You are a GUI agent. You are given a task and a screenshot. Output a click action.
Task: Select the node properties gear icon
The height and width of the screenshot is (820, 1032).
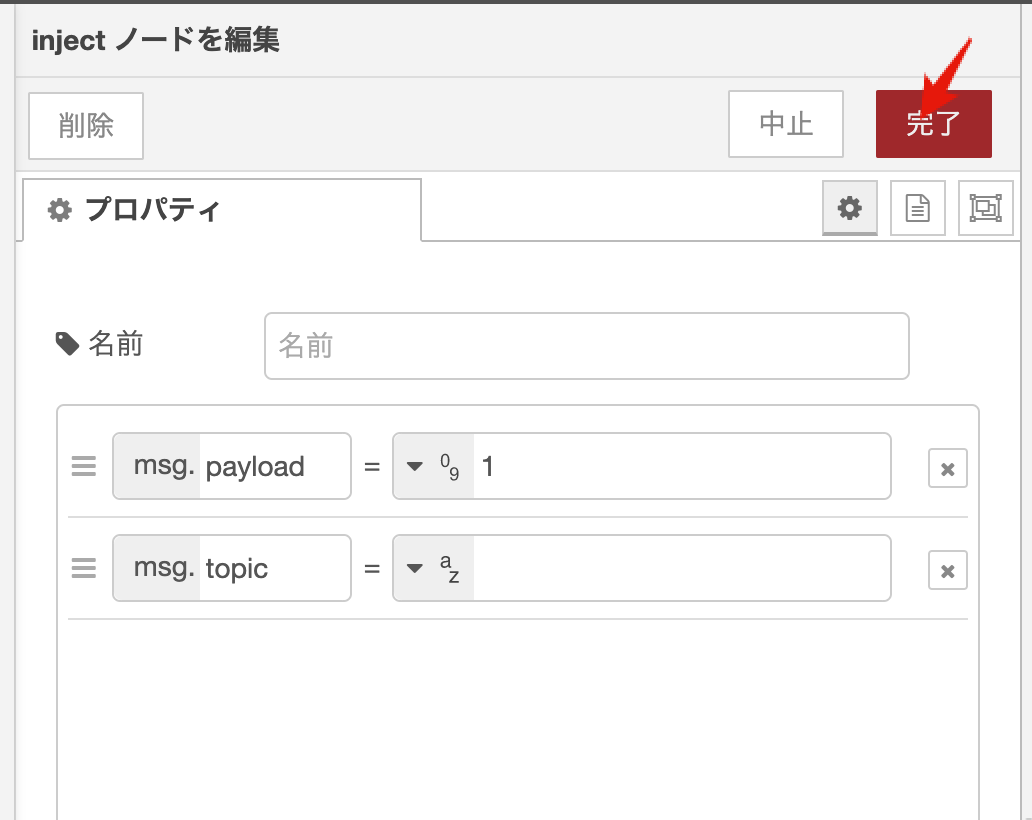pyautogui.click(x=850, y=208)
